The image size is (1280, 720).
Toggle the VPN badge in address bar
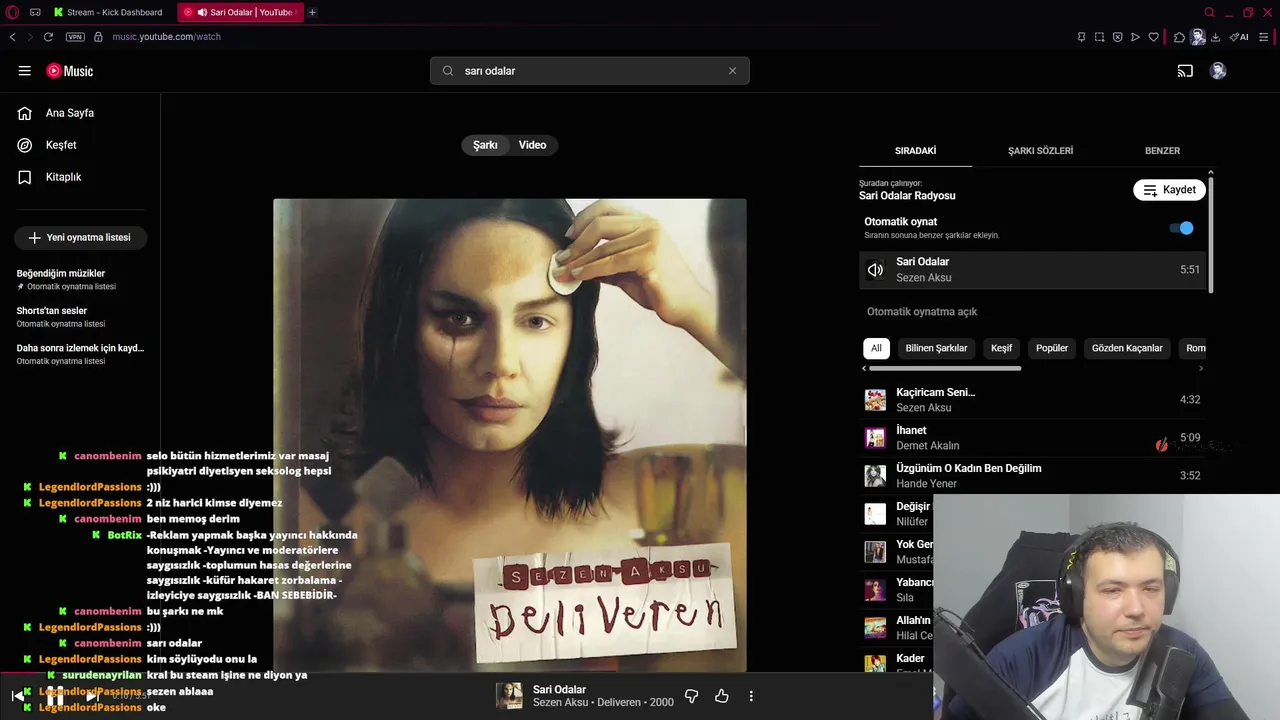click(75, 37)
